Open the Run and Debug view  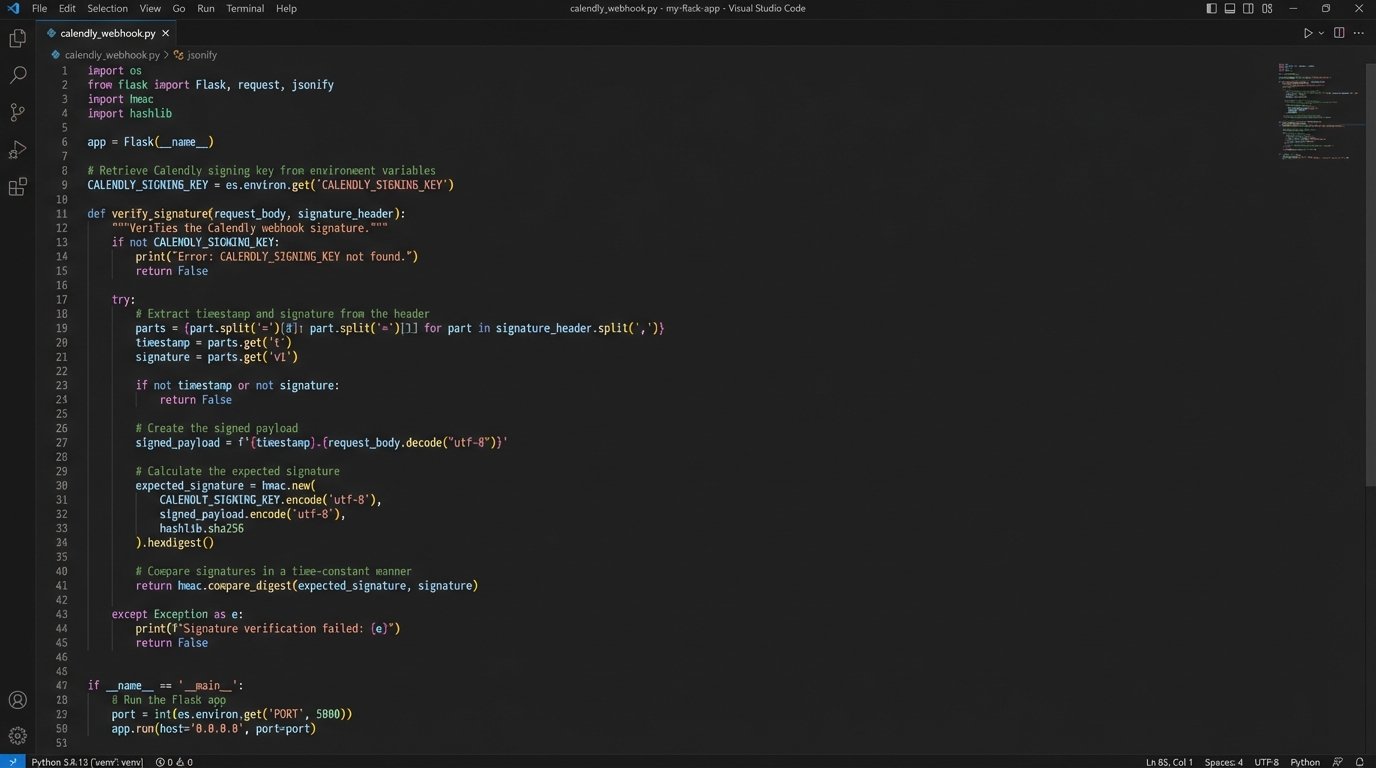17,150
